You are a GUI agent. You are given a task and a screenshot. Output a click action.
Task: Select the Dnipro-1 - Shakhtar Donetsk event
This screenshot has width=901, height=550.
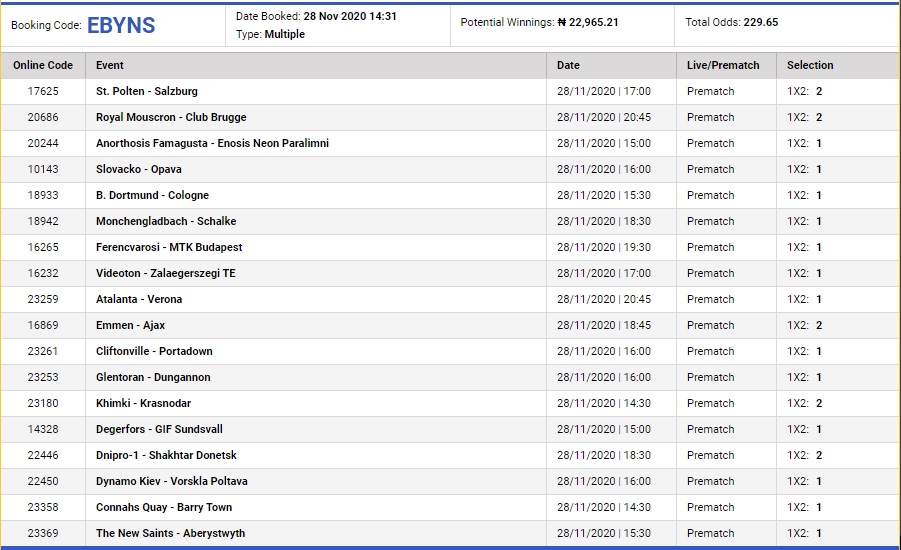coord(166,455)
